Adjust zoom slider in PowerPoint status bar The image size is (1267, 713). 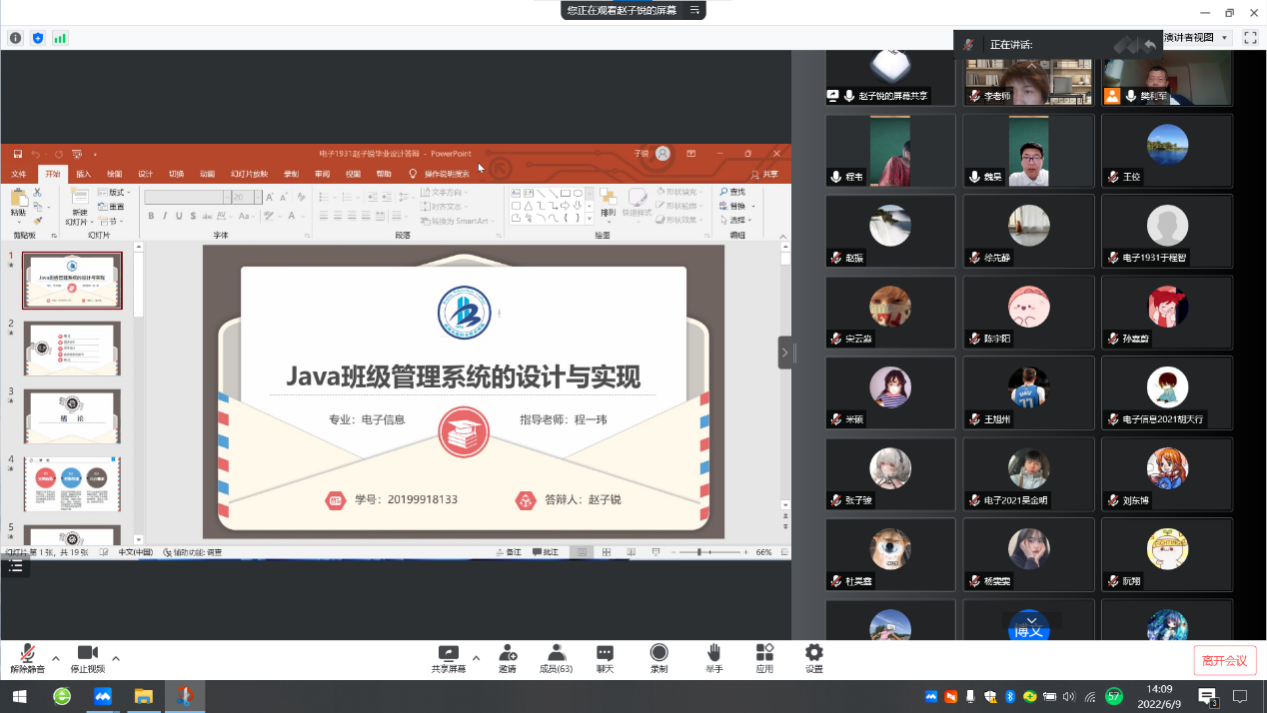[710, 552]
